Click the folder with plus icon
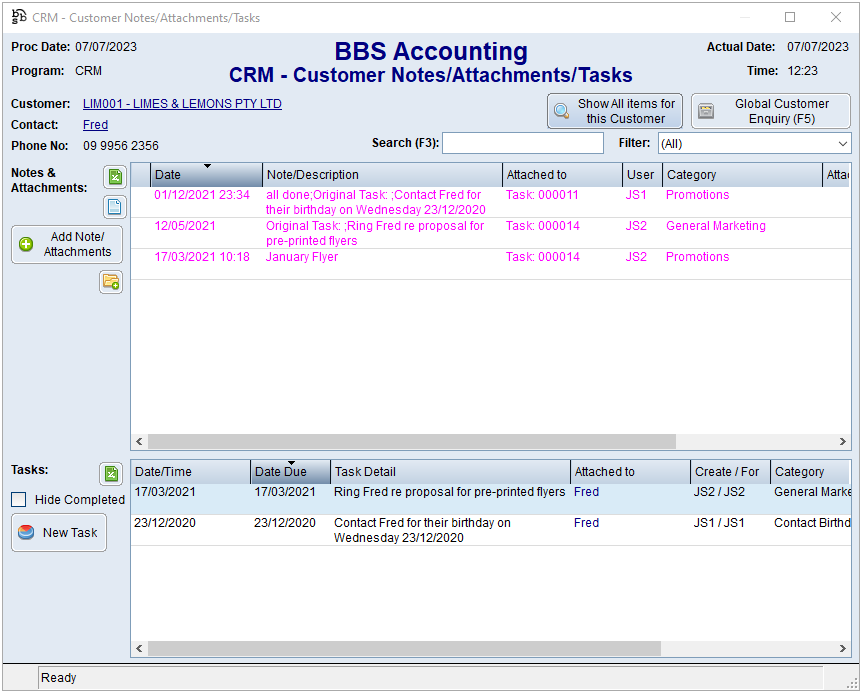Screen dimensions: 862x694 (110, 283)
